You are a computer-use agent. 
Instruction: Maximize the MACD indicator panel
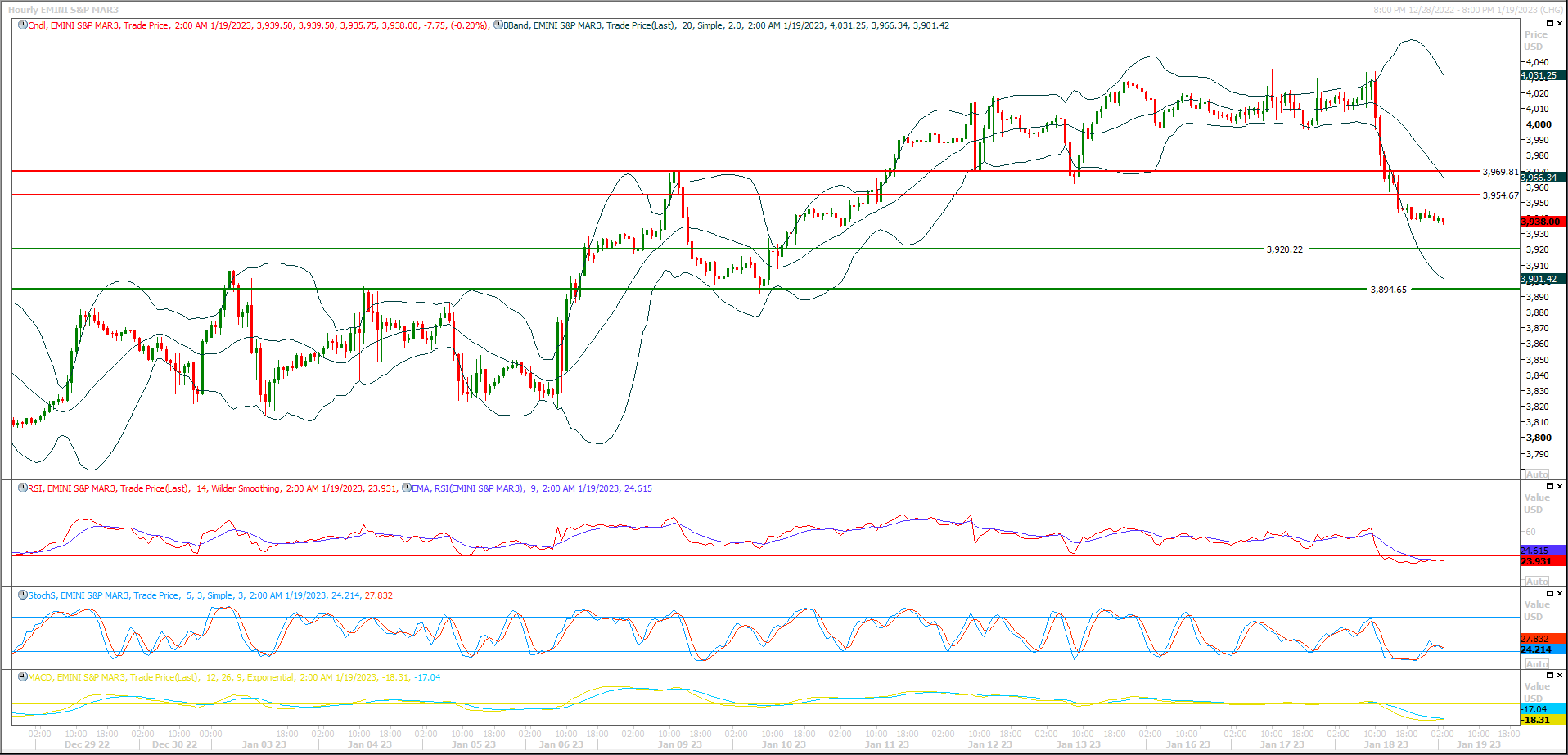click(x=1549, y=676)
